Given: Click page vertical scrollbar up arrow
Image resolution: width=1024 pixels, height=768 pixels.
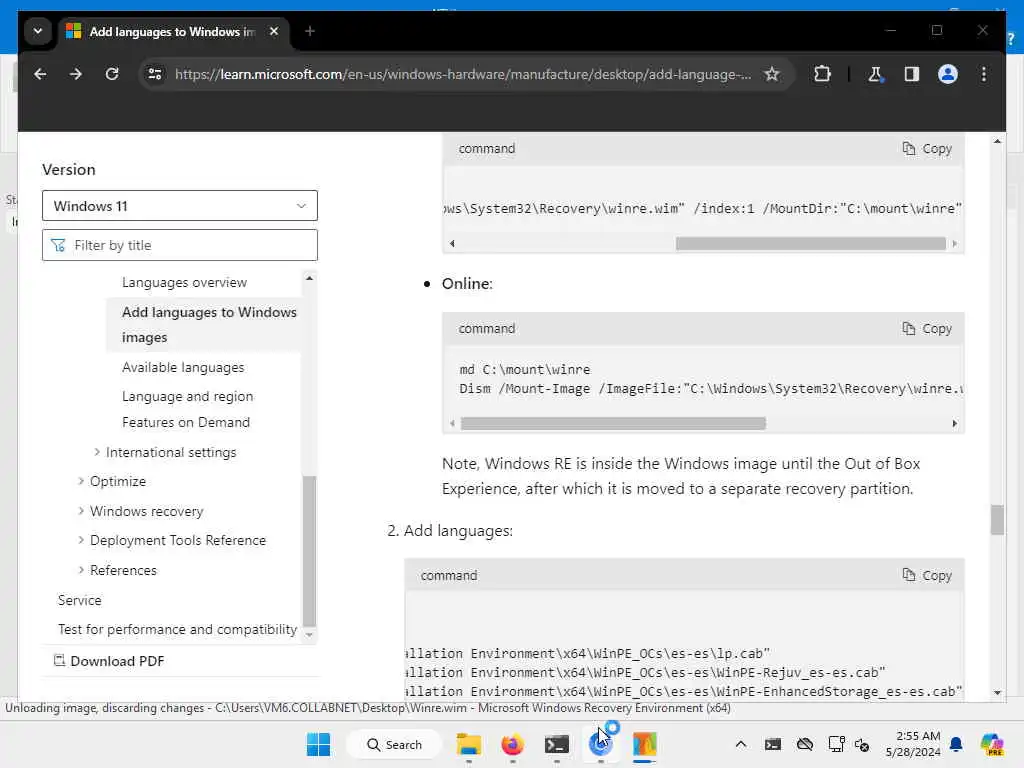Looking at the screenshot, I should [x=997, y=141].
